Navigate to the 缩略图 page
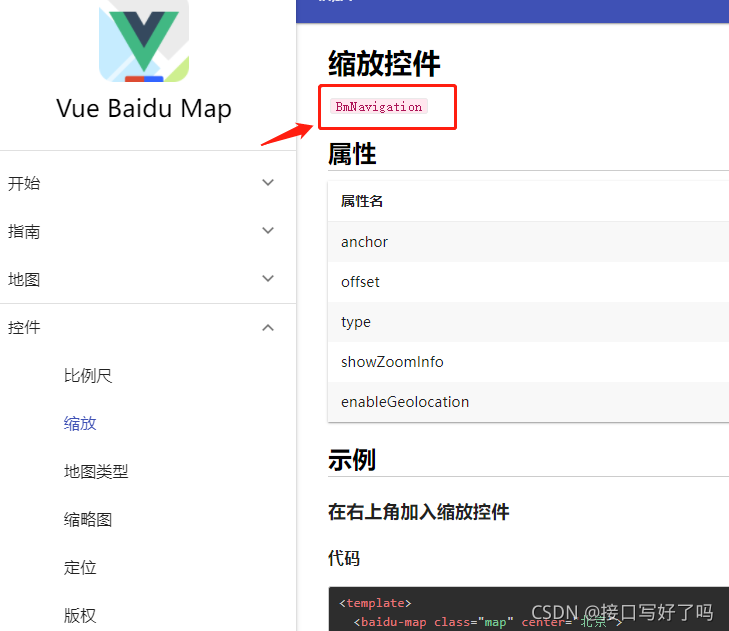This screenshot has height=631, width=729. 88,519
